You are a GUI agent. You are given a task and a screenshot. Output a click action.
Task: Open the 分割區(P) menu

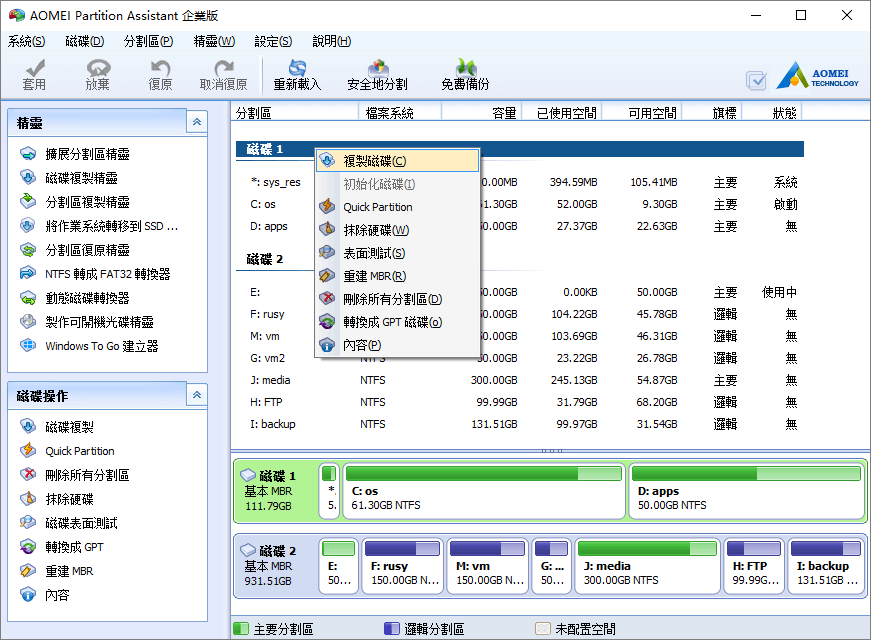[x=148, y=41]
